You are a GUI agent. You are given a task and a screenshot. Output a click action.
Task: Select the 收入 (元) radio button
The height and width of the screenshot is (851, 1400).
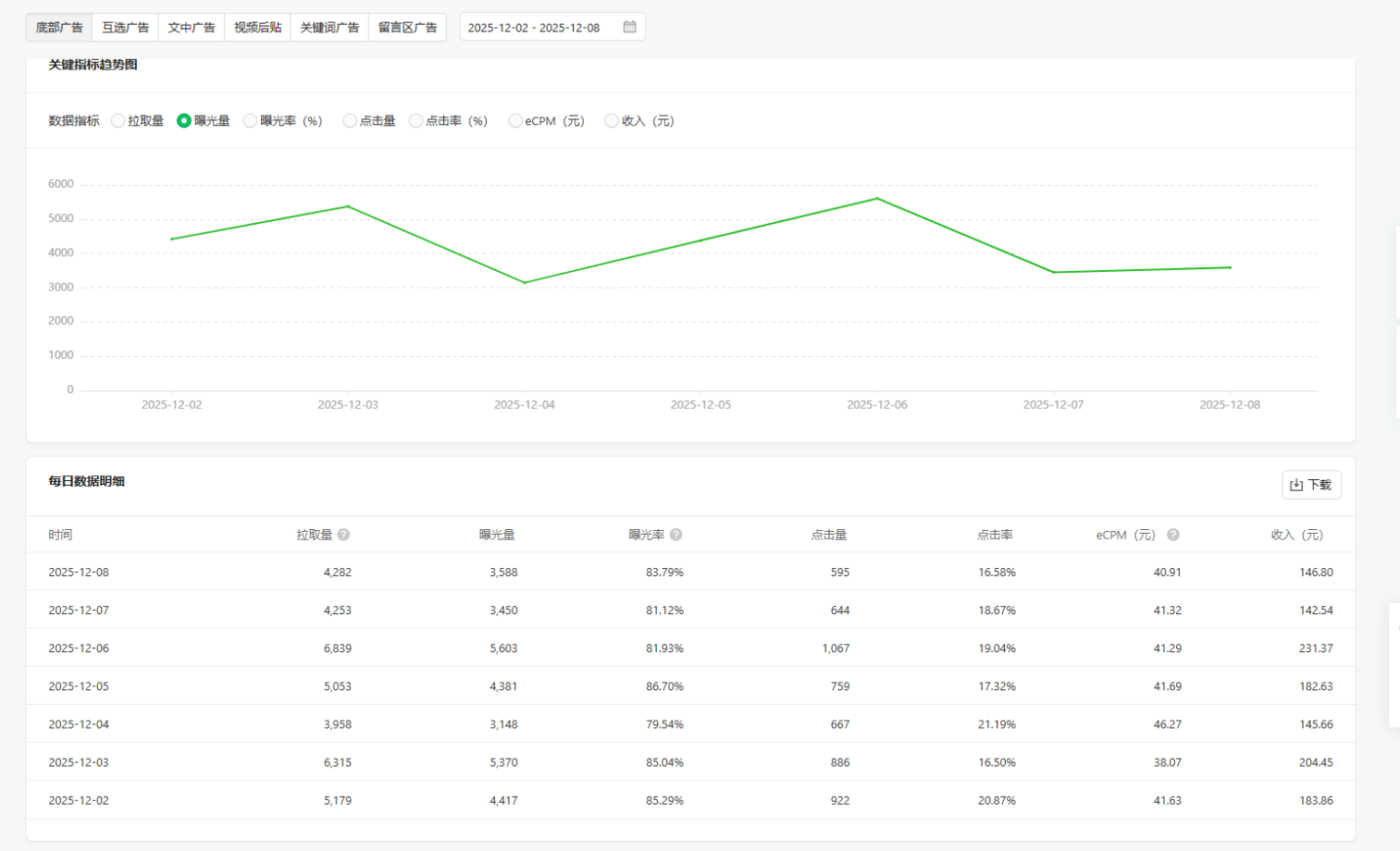(x=612, y=121)
